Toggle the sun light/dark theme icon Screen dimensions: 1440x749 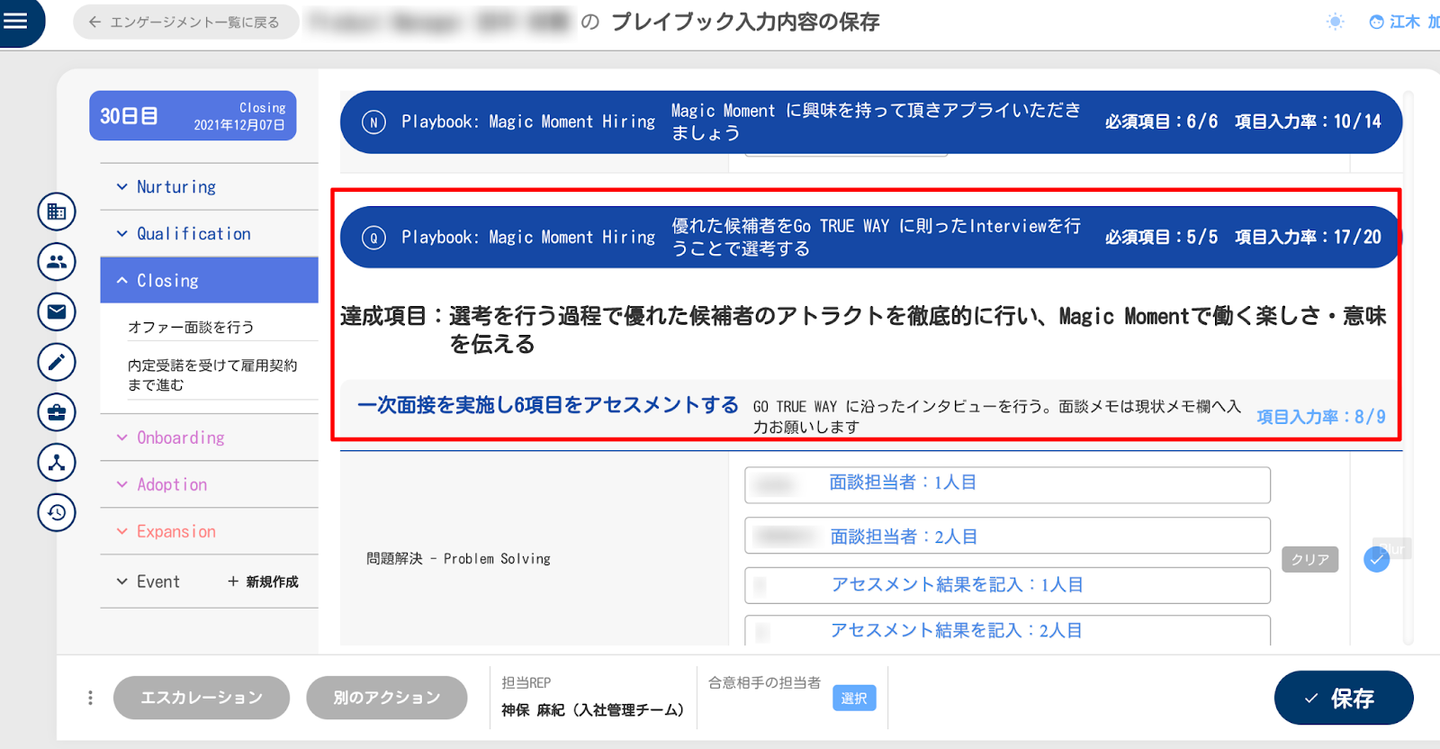coord(1335,22)
